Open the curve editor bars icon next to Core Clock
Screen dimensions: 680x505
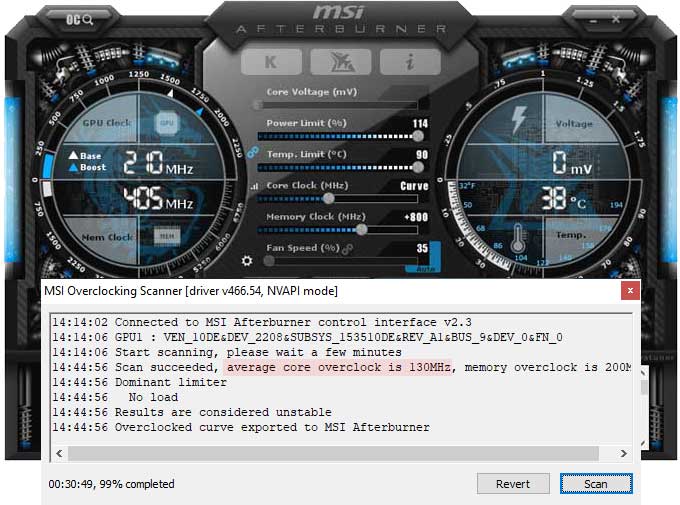point(255,187)
